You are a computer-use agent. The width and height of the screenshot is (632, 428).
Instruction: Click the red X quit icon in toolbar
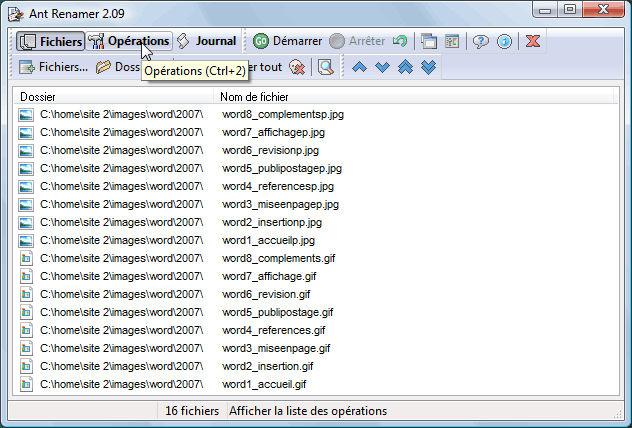pos(534,41)
